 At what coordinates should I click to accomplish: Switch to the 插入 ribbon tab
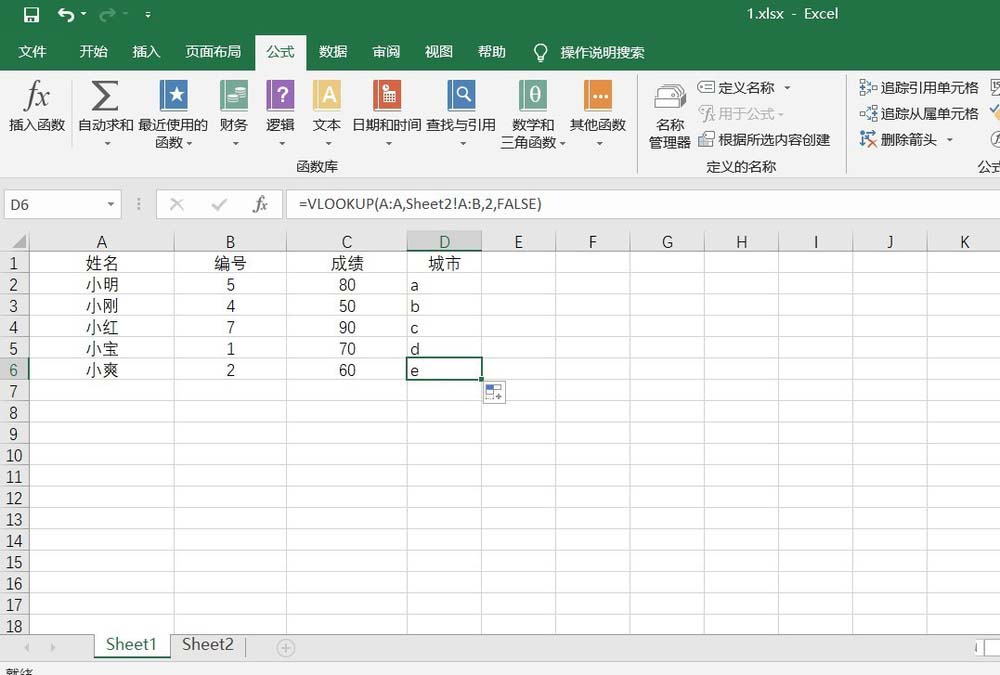(x=146, y=52)
